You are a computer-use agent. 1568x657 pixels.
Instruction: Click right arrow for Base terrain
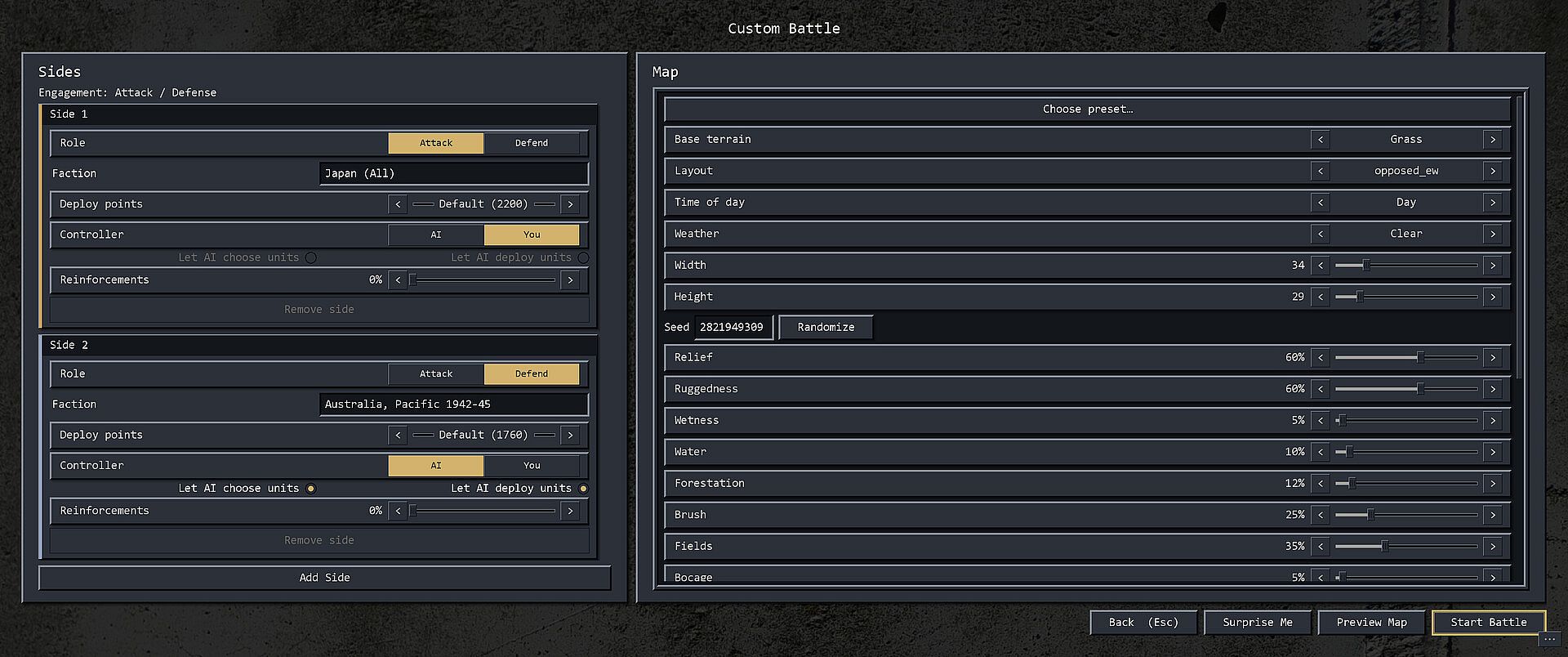[1493, 140]
